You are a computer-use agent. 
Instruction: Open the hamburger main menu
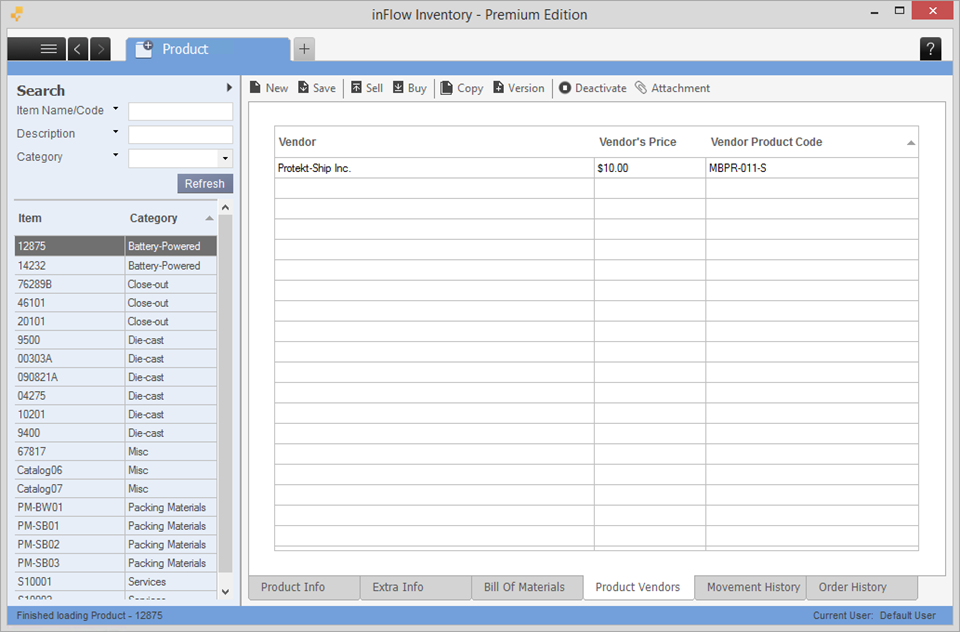click(37, 49)
